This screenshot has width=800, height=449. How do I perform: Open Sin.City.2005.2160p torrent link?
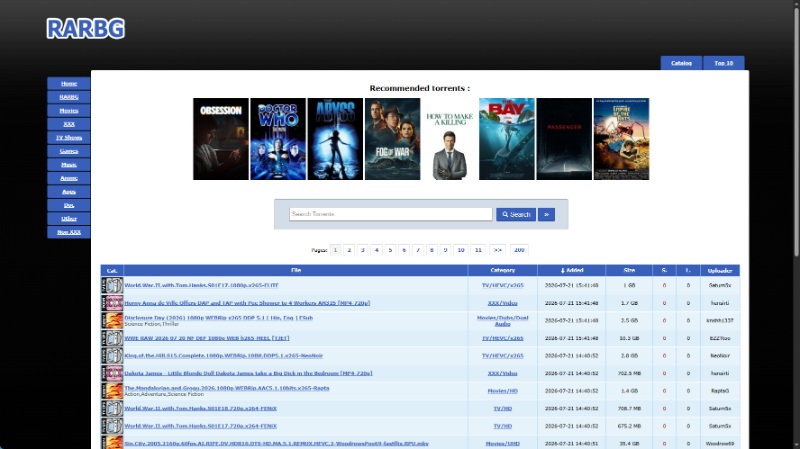click(277, 443)
